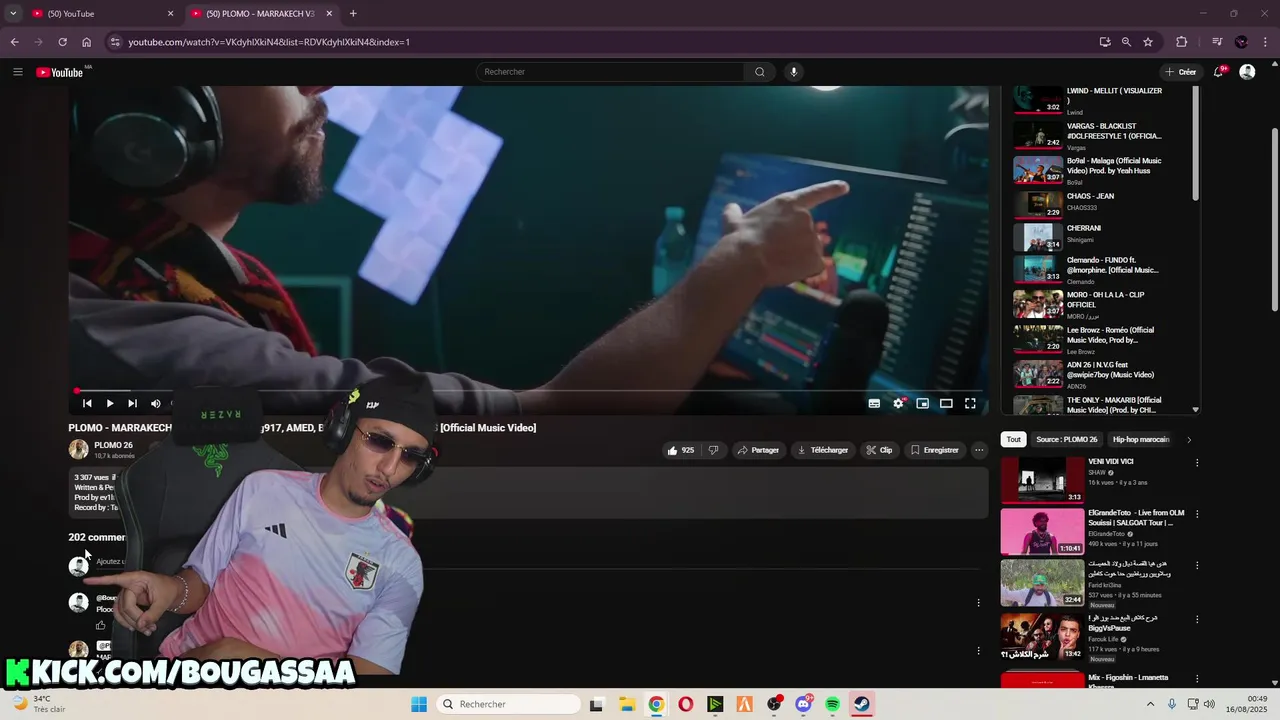The height and width of the screenshot is (720, 1280).
Task: Open Chrome three-dot menu
Action: coord(1266,42)
